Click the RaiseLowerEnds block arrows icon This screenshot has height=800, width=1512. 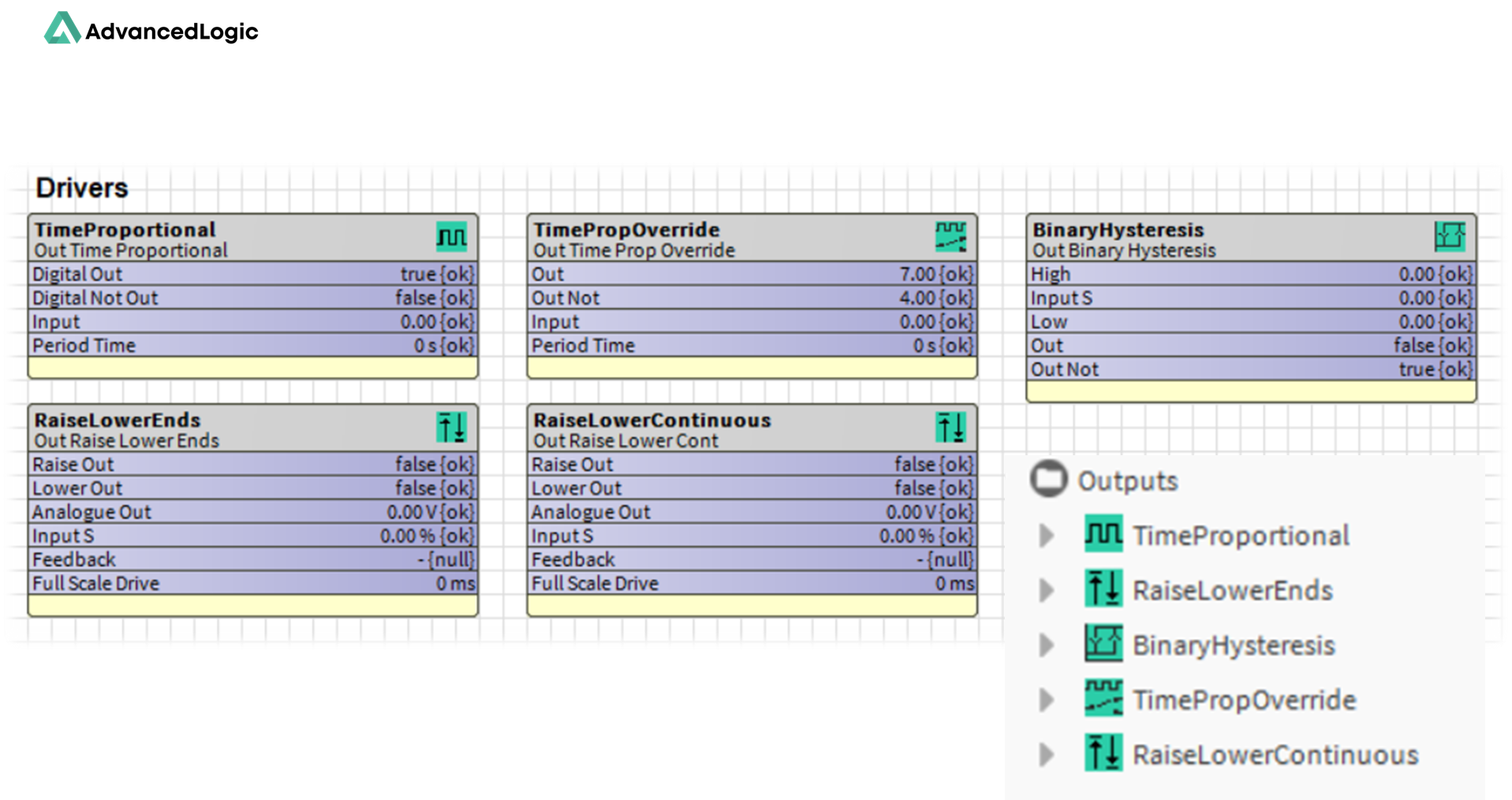click(451, 428)
